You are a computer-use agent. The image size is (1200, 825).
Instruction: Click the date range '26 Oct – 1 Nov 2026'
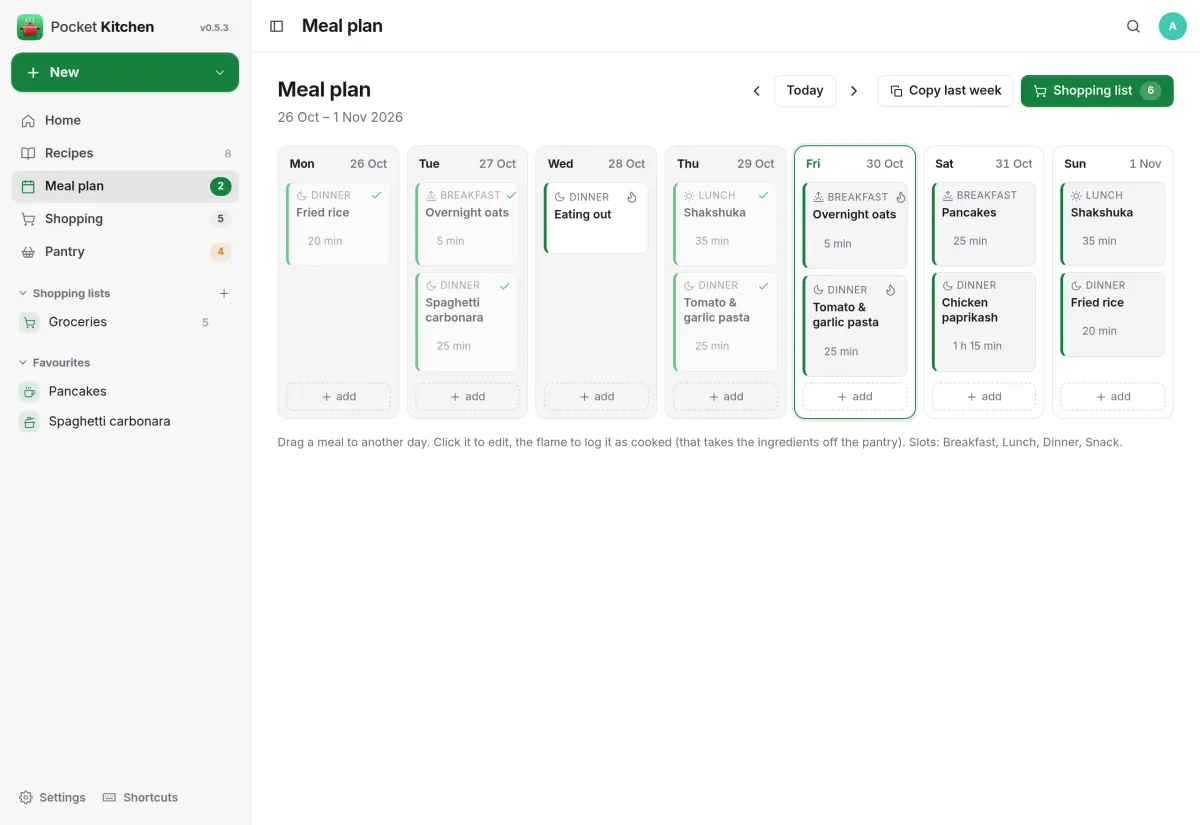[x=340, y=117]
